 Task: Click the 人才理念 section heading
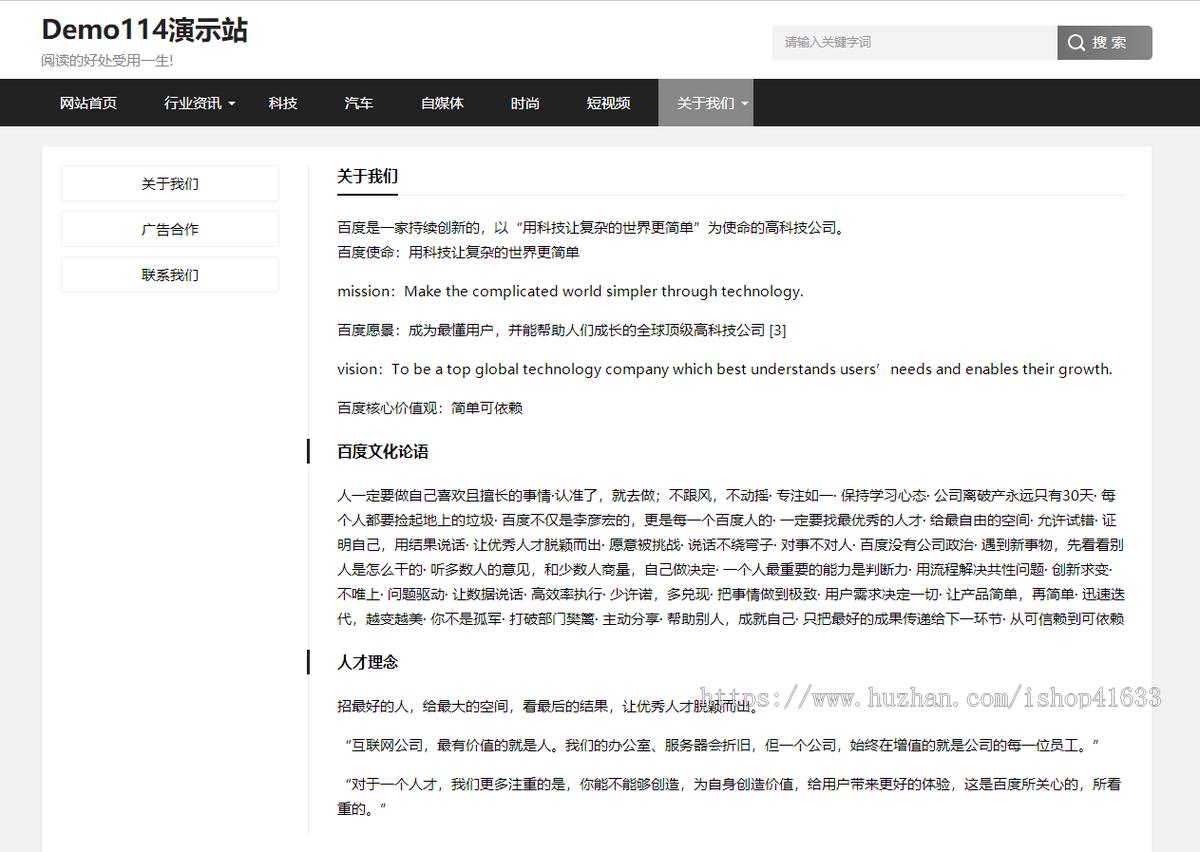pyautogui.click(x=368, y=662)
